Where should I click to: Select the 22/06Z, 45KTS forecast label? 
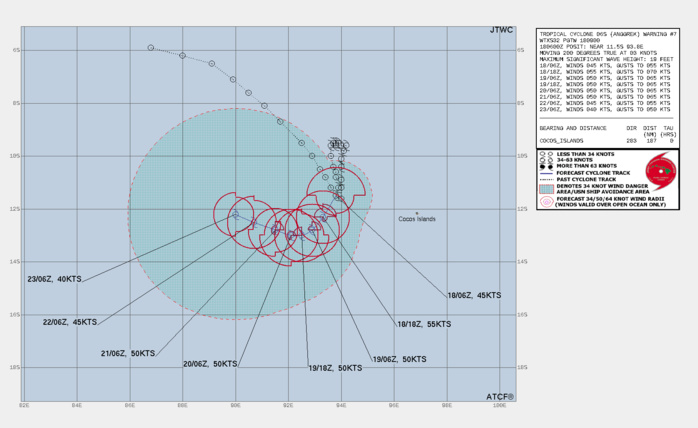point(70,322)
